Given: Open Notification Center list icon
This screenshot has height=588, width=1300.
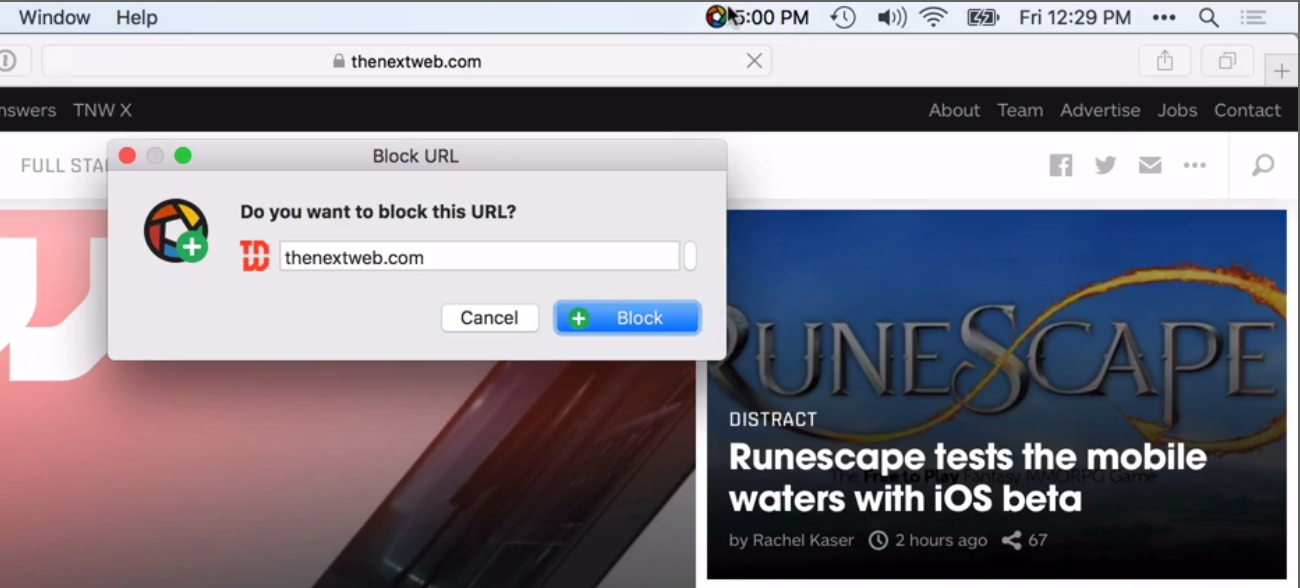Looking at the screenshot, I should click(x=1251, y=17).
